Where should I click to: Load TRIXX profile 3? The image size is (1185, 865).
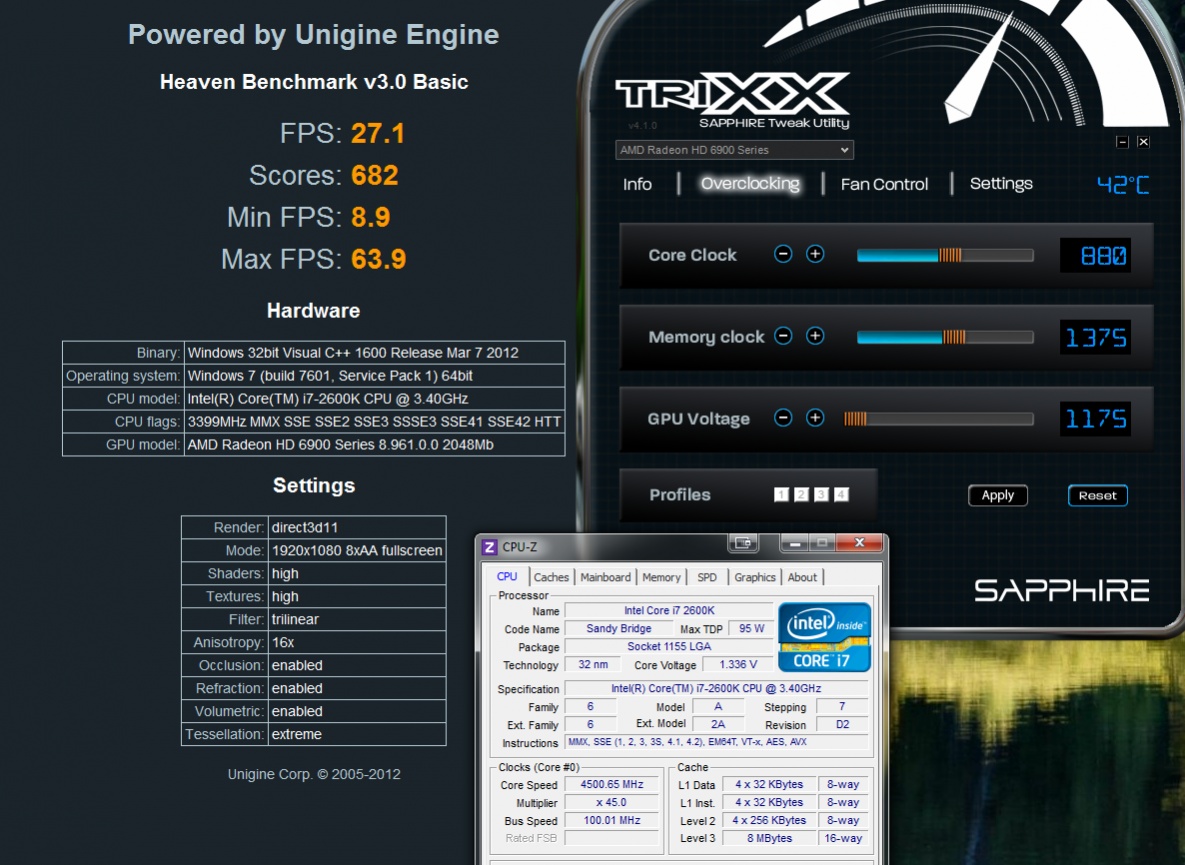[821, 494]
